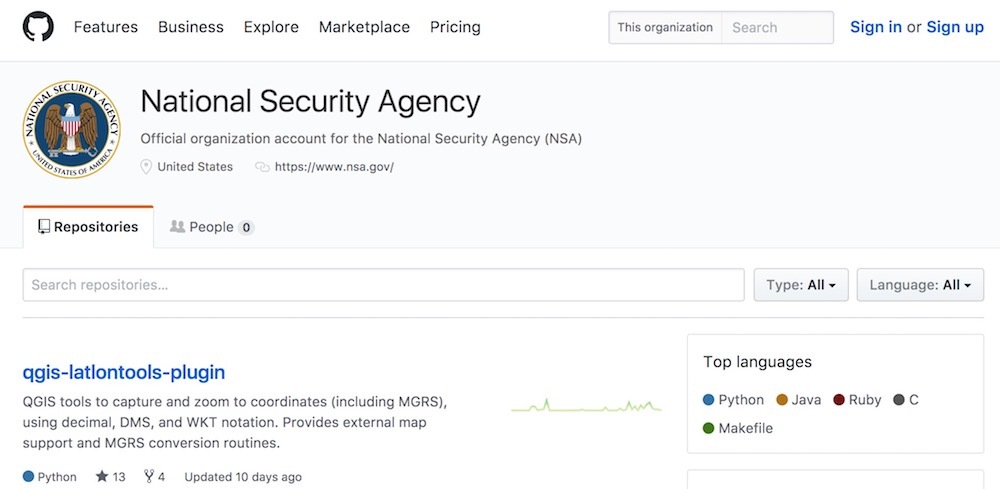Select the Official organization account description text
The height and width of the screenshot is (489, 1000).
pyautogui.click(x=361, y=138)
